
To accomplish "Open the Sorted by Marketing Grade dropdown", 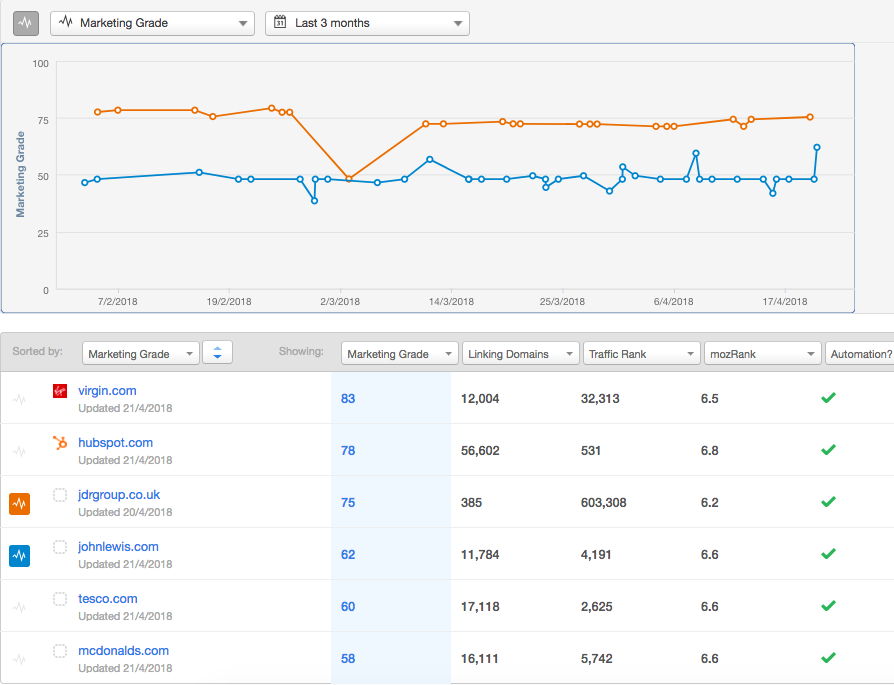I will (x=141, y=353).
